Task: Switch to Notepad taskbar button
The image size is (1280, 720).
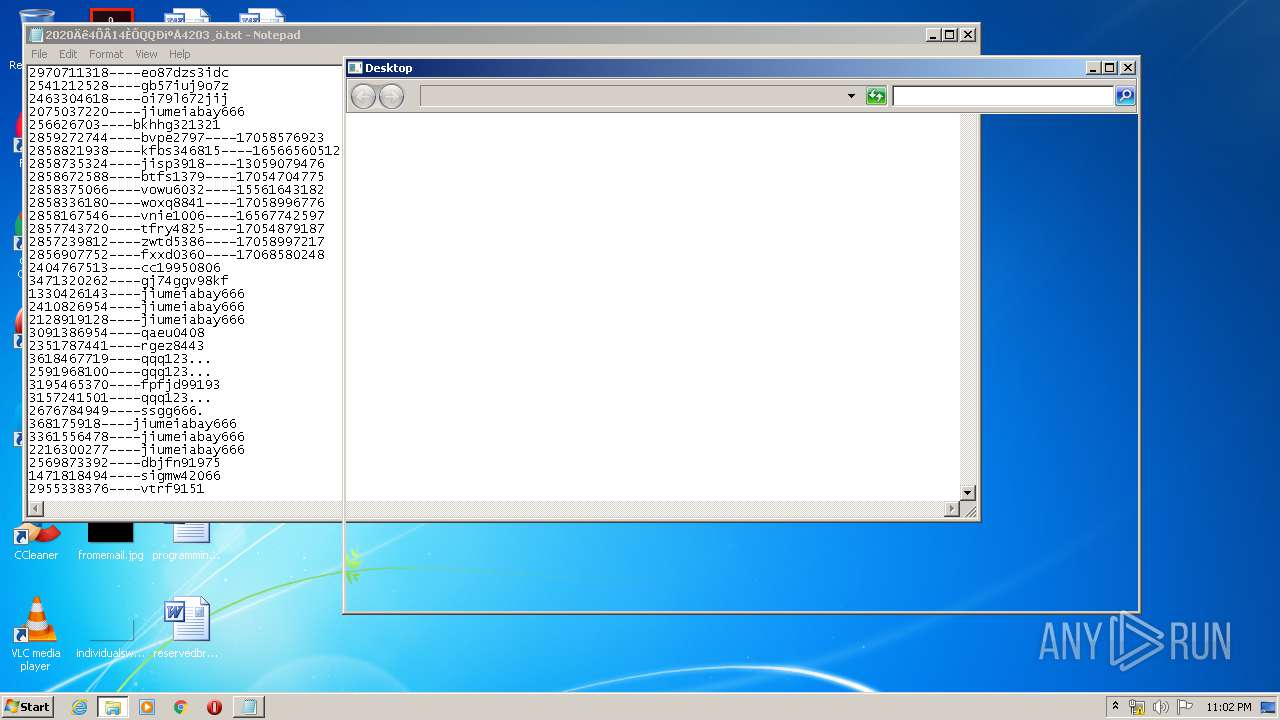Action: [248, 707]
